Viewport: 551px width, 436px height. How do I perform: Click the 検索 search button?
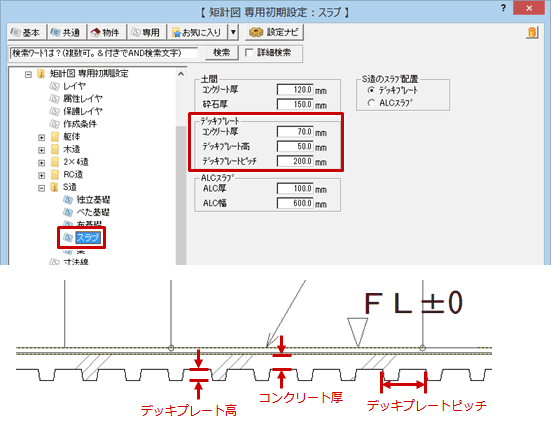tap(222, 53)
